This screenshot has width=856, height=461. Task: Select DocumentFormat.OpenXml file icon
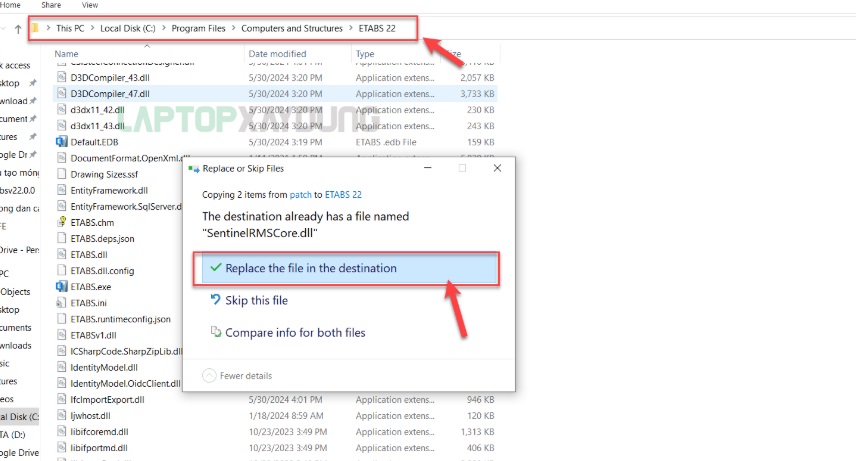[x=62, y=158]
